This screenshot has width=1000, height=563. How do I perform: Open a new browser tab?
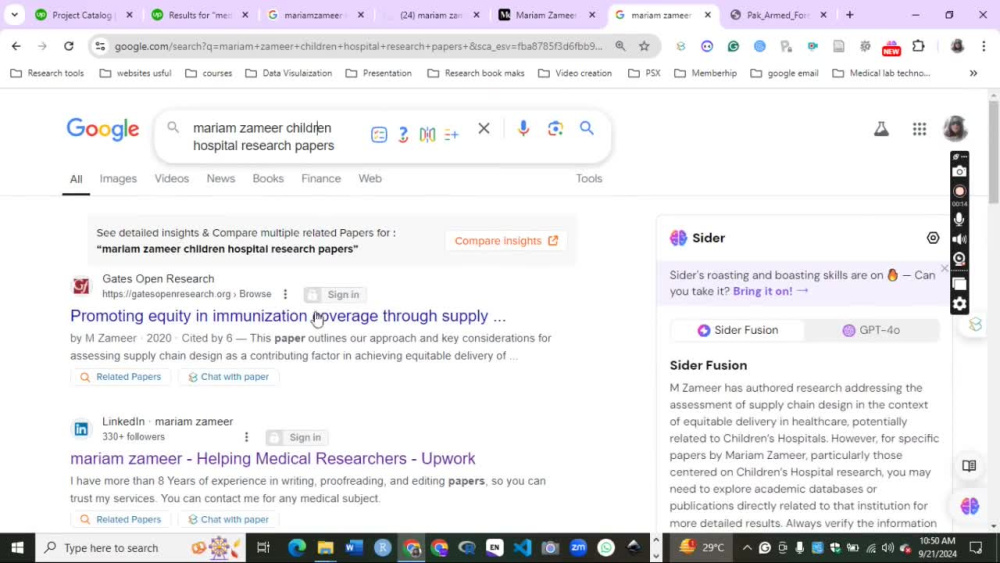849,15
